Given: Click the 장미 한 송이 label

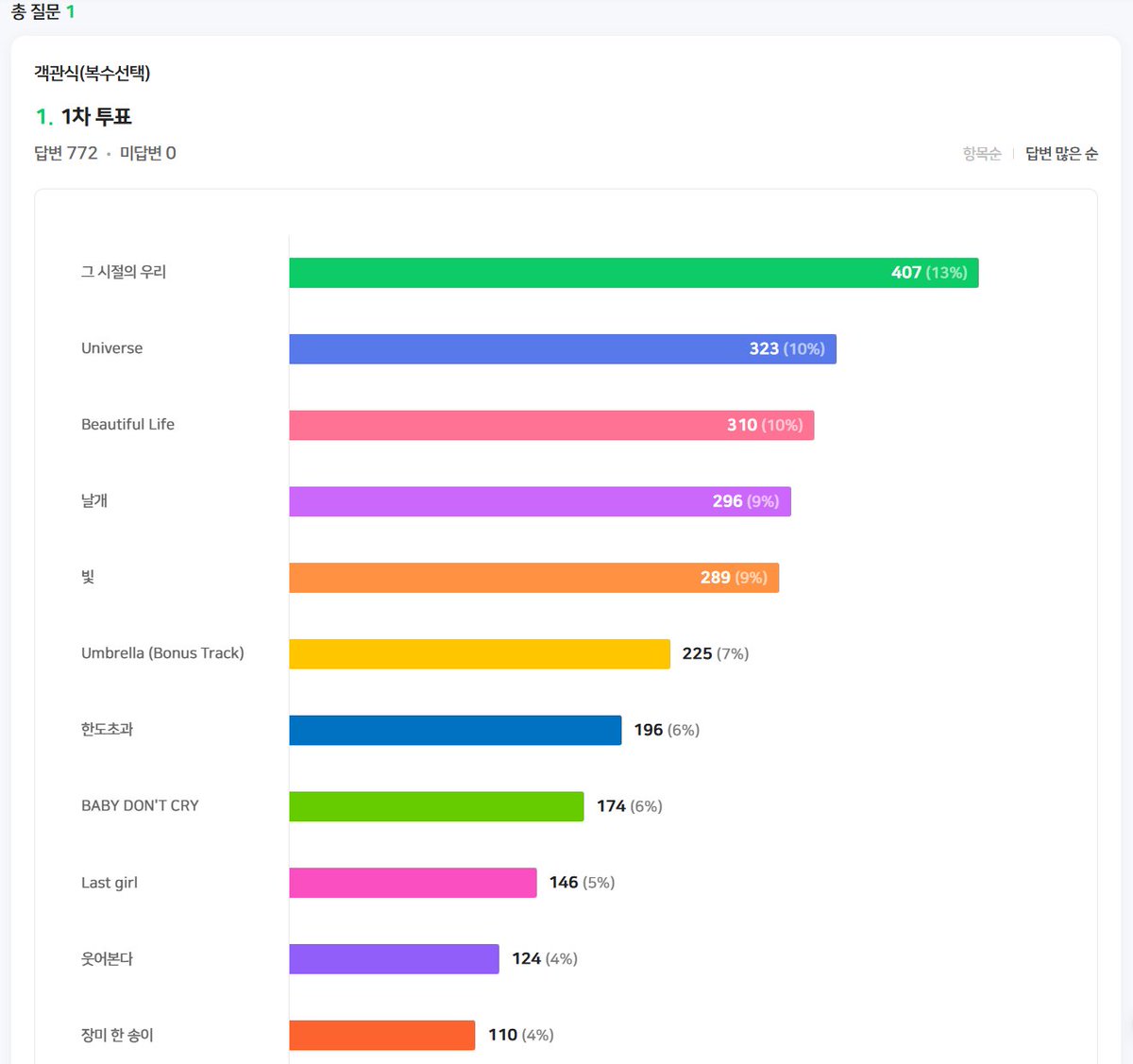Looking at the screenshot, I should click(117, 1036).
